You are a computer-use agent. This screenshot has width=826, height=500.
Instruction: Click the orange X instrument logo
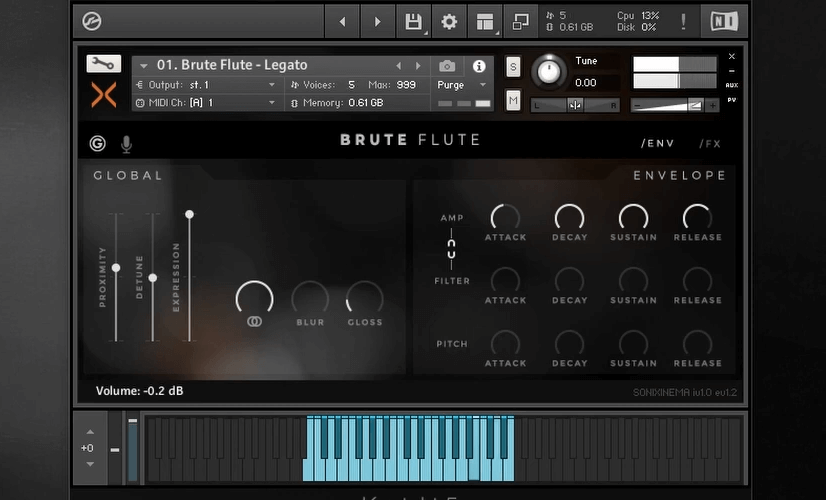click(x=104, y=95)
